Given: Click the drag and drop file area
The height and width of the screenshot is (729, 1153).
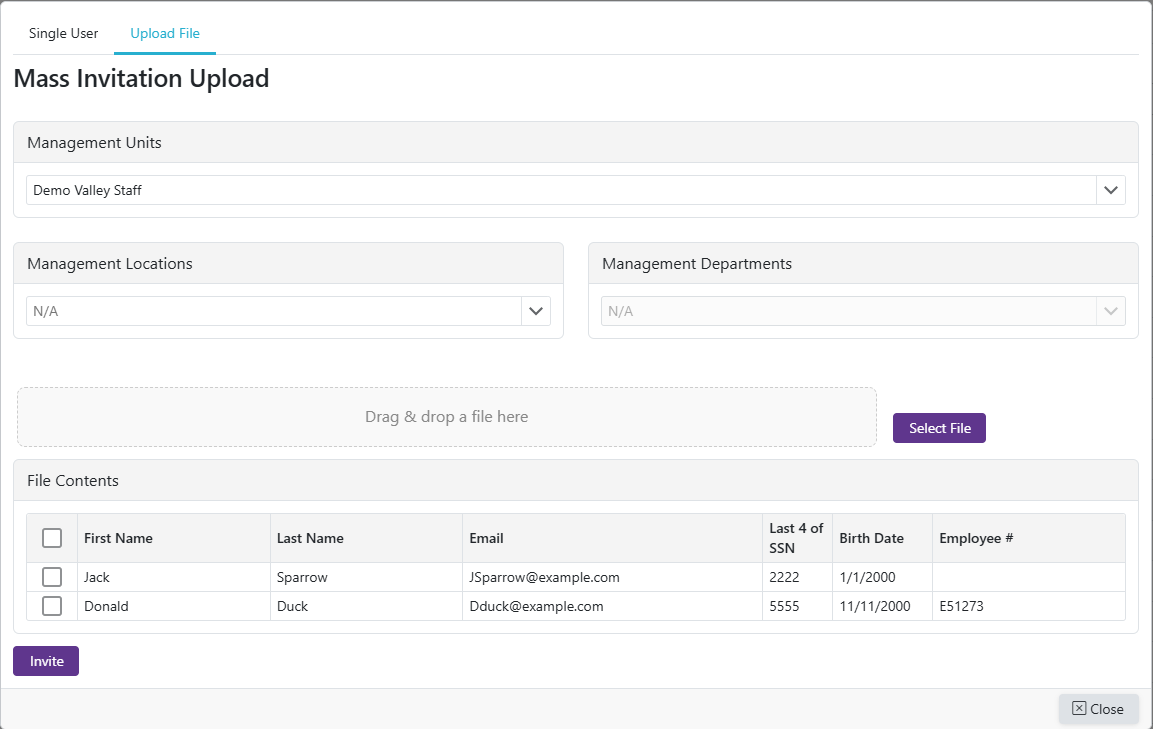Looking at the screenshot, I should (446, 417).
